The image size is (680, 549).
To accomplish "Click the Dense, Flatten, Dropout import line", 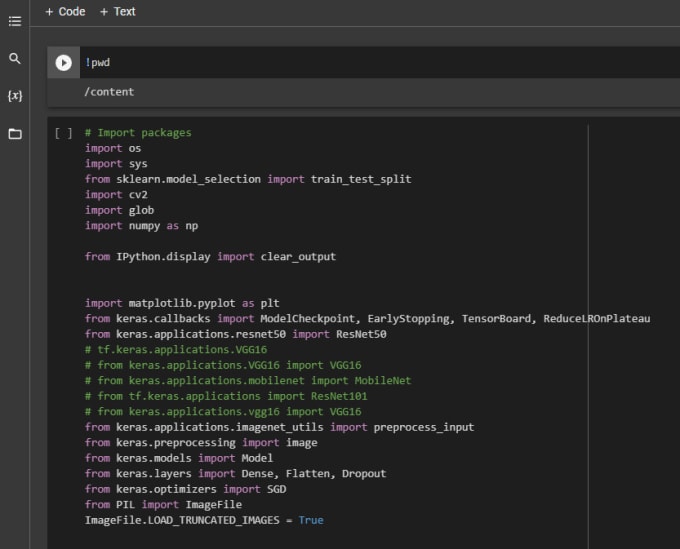I will 235,474.
